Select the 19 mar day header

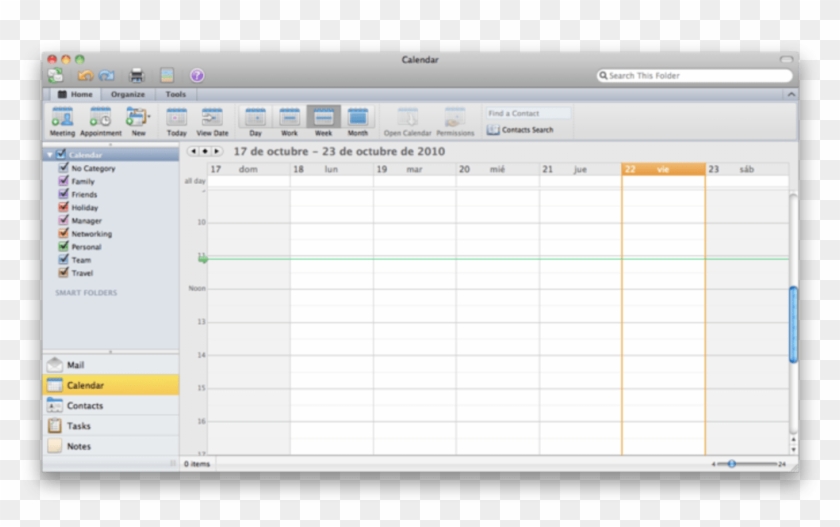(x=415, y=169)
